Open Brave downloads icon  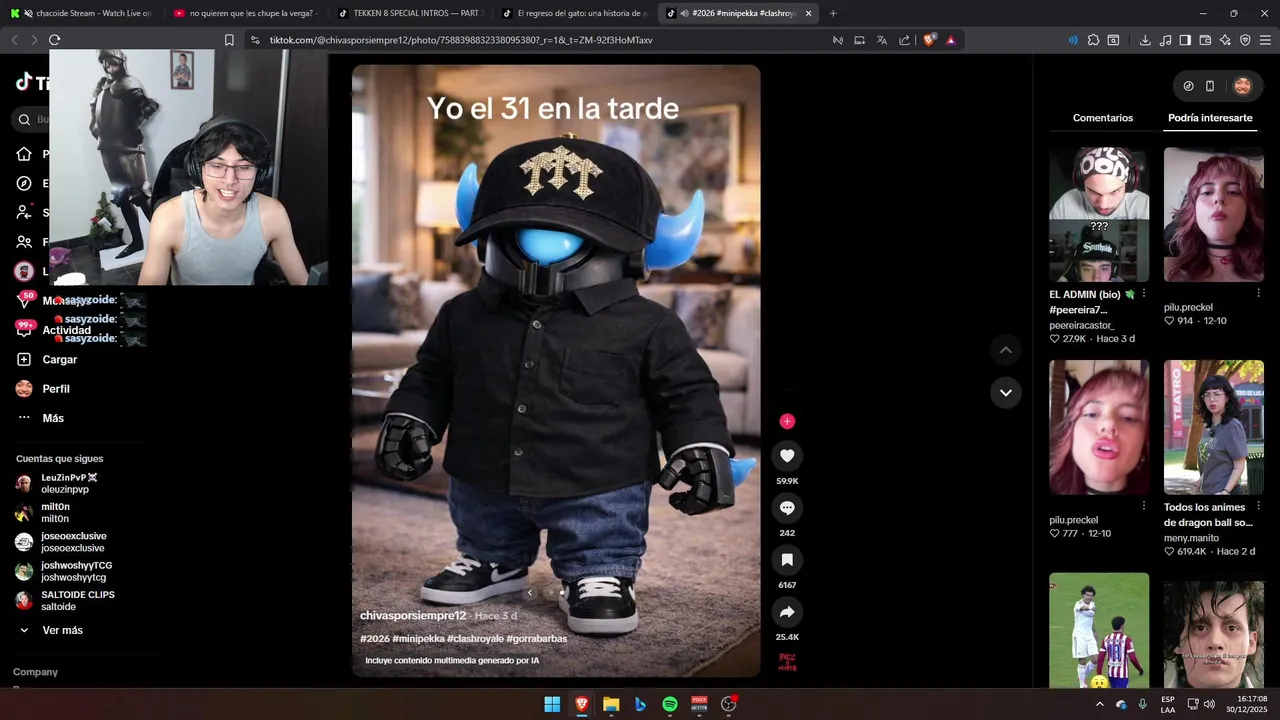(1145, 40)
